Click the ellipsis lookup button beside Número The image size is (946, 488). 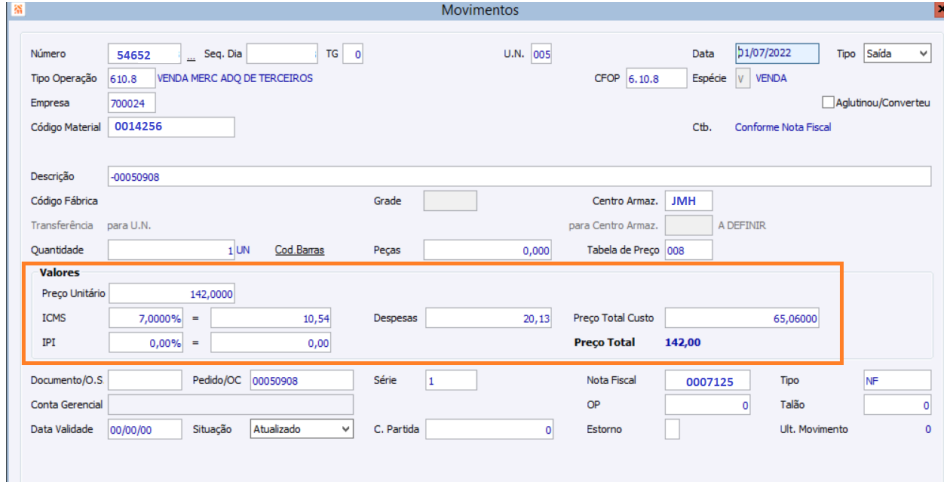coord(191,57)
